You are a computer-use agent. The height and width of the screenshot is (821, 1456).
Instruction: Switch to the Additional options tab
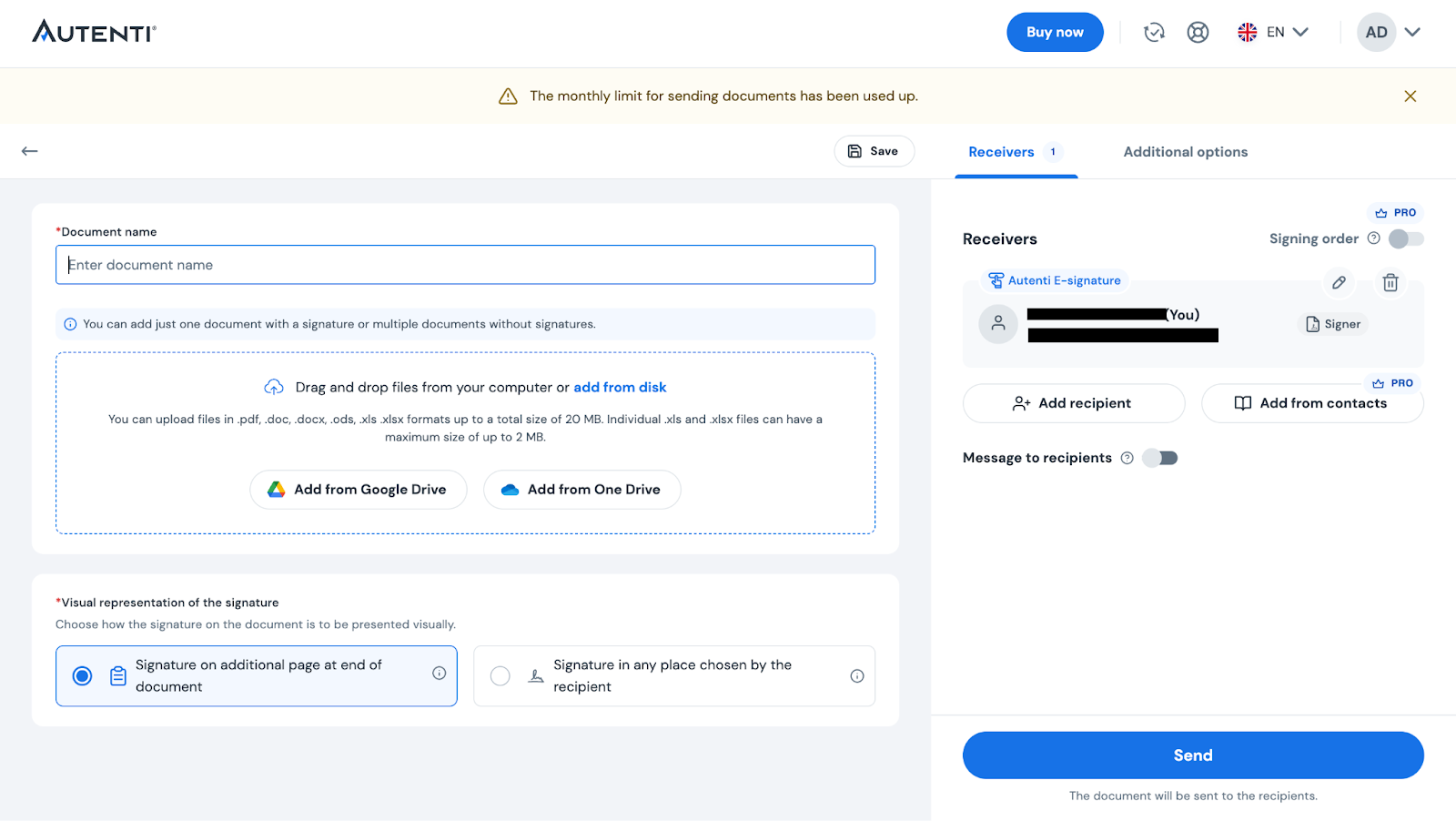coord(1185,152)
